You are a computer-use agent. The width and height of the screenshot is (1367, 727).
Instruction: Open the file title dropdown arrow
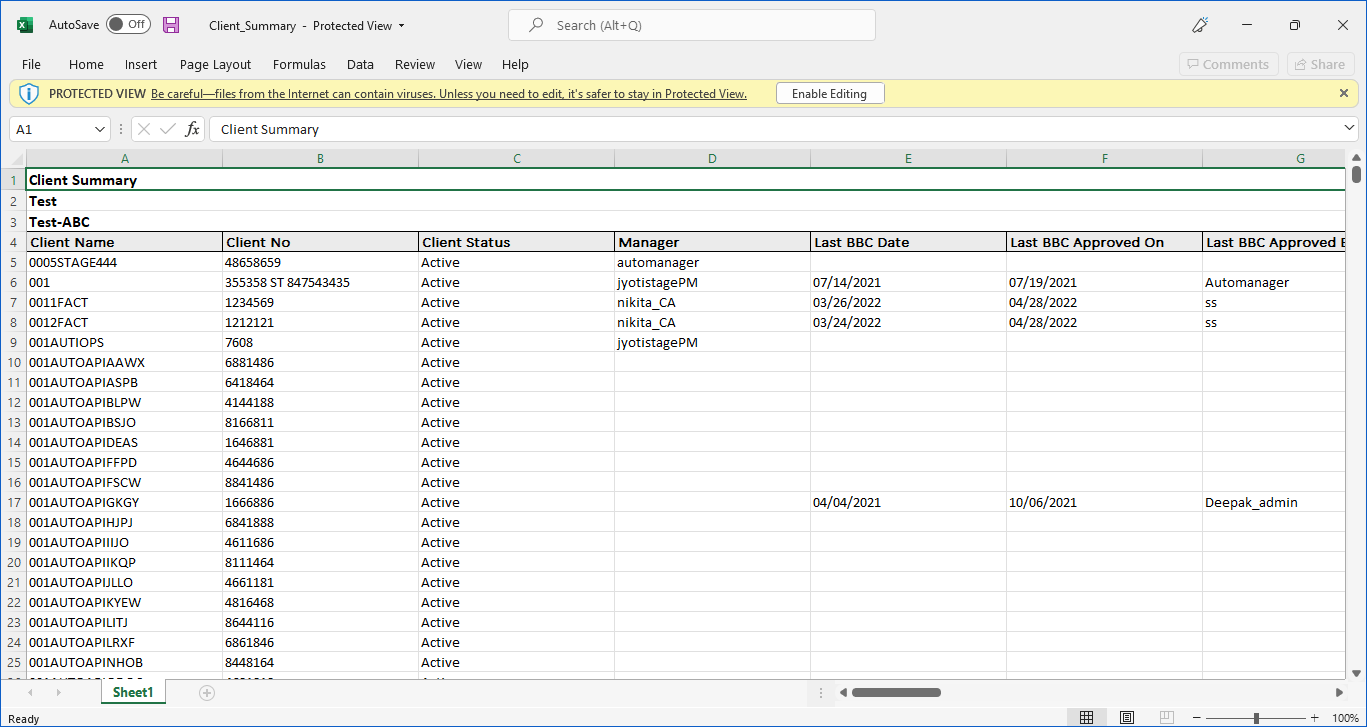402,26
